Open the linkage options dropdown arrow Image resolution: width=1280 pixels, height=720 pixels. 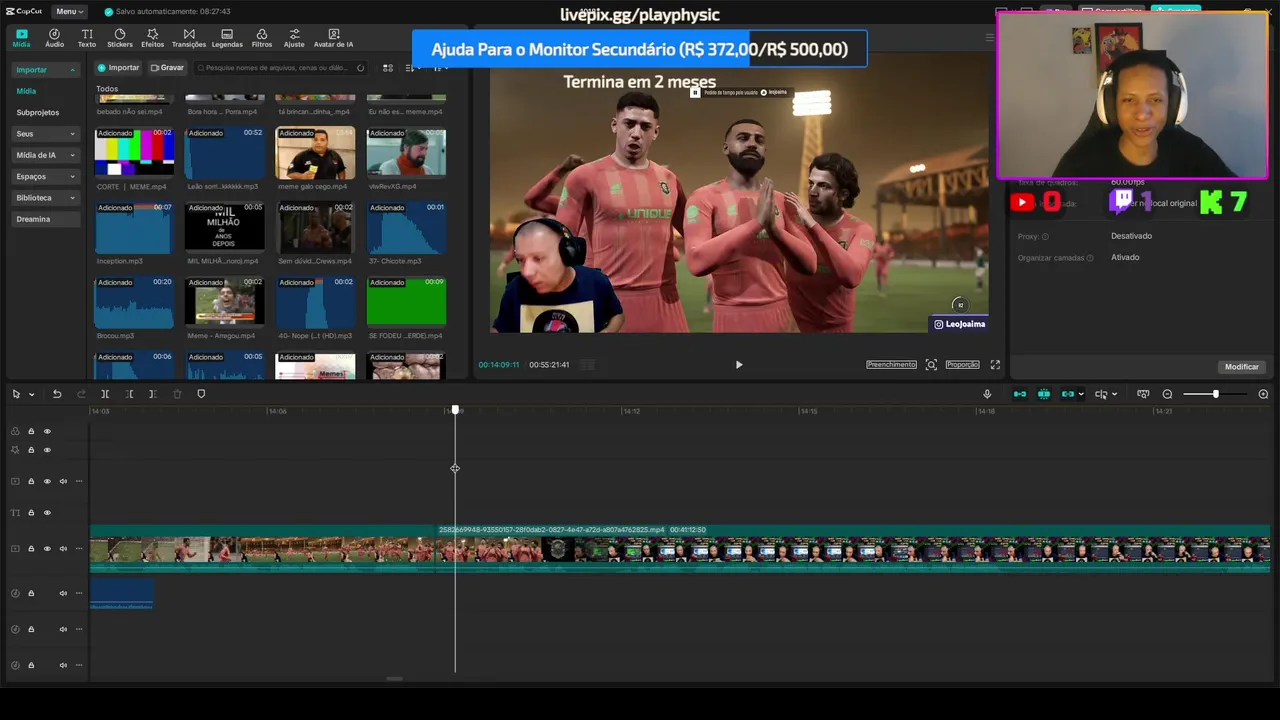click(x=1081, y=394)
